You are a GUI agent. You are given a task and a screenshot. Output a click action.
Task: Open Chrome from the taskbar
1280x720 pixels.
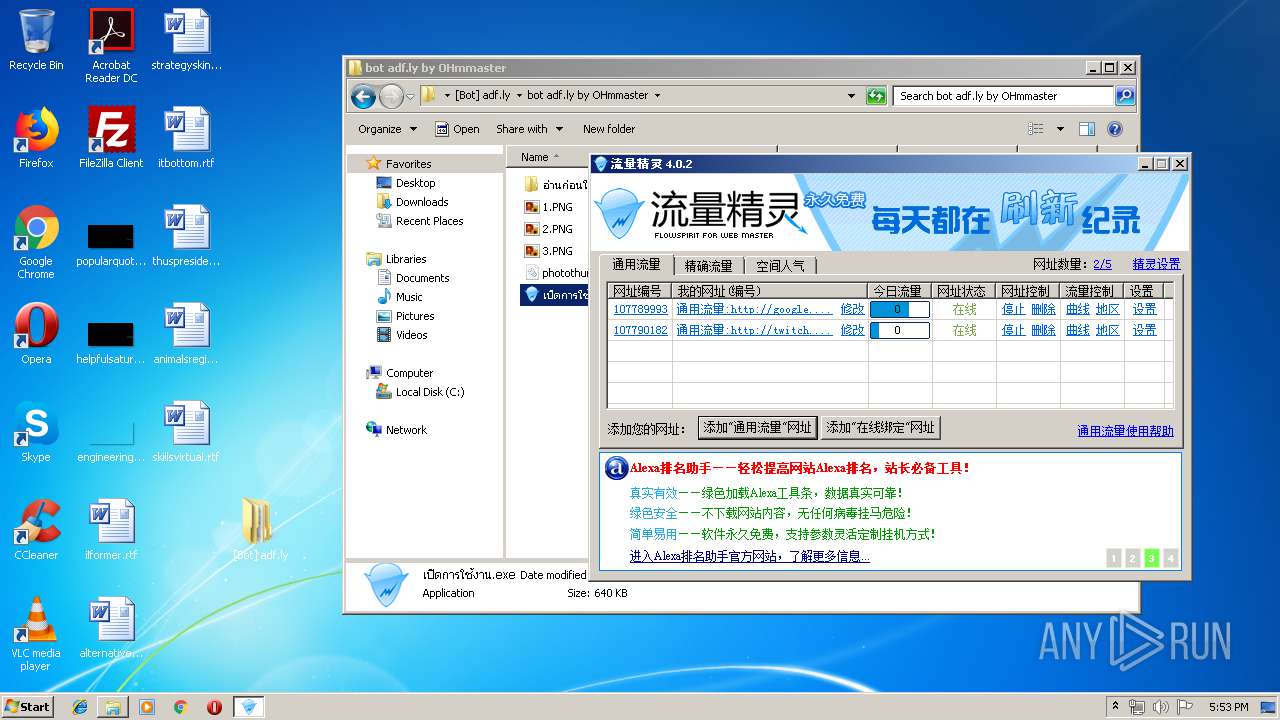[x=180, y=707]
